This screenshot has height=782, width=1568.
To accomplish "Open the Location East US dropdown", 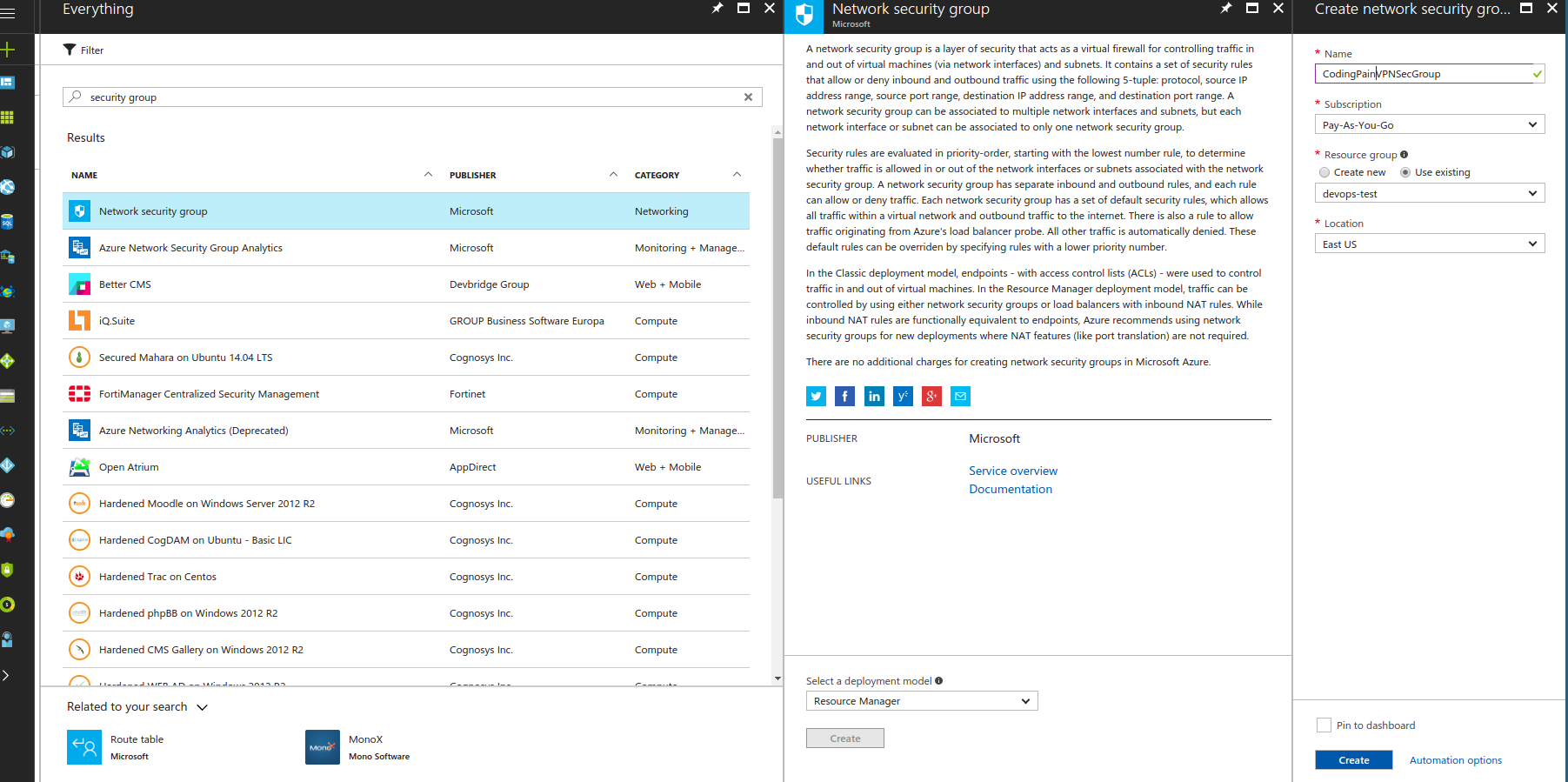I will tap(1430, 244).
